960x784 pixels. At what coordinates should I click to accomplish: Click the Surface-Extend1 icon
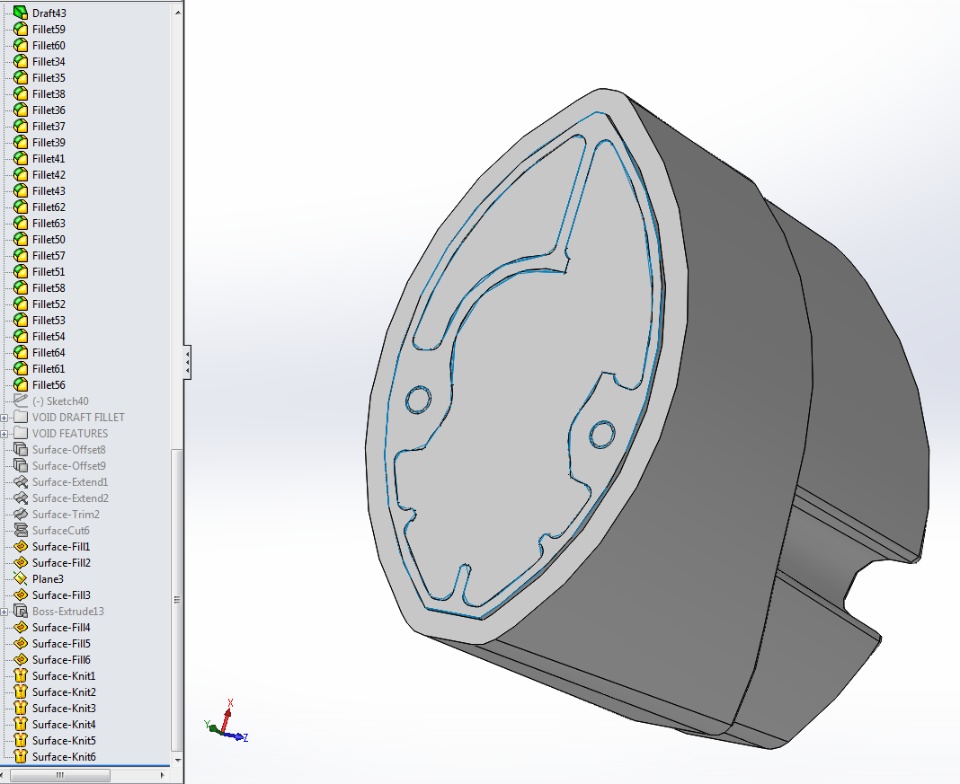click(21, 482)
